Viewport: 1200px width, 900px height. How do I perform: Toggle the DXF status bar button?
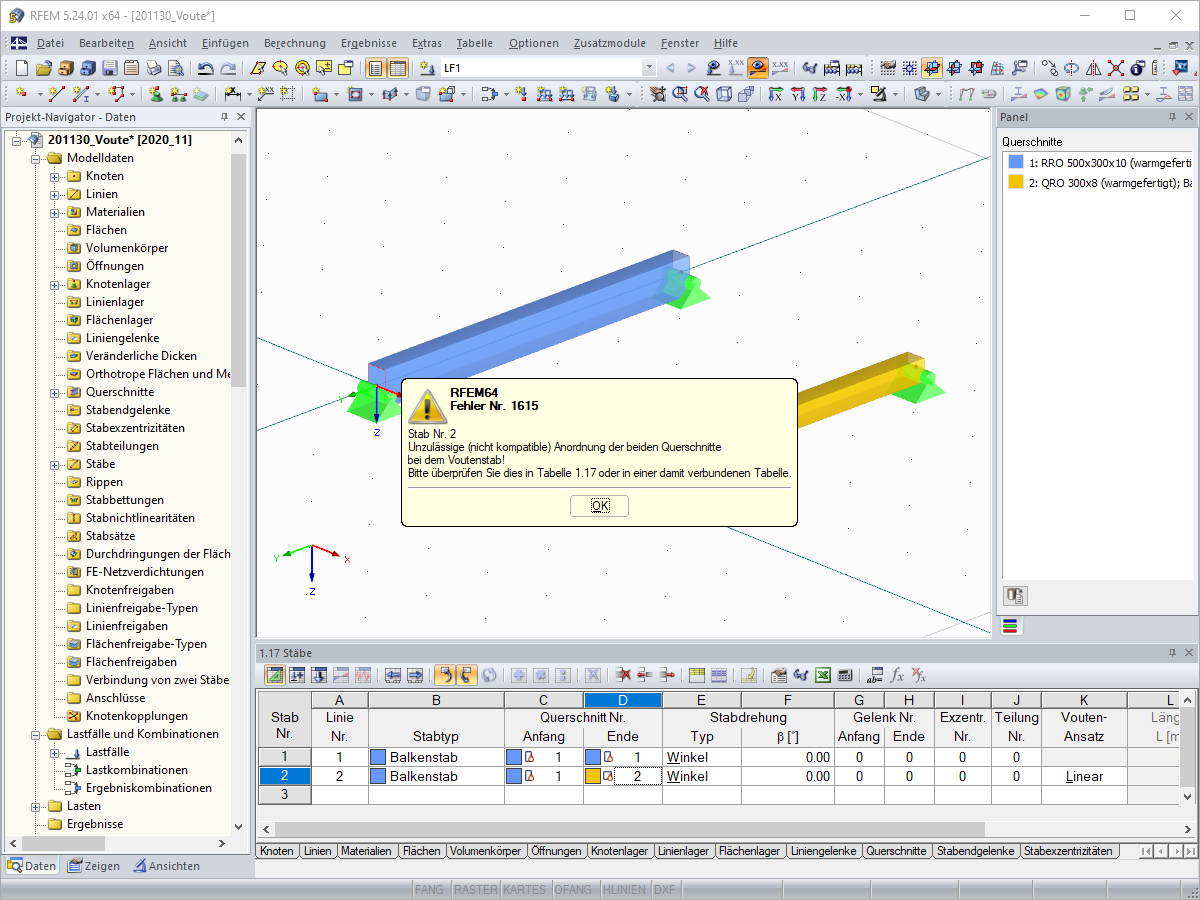[x=664, y=889]
